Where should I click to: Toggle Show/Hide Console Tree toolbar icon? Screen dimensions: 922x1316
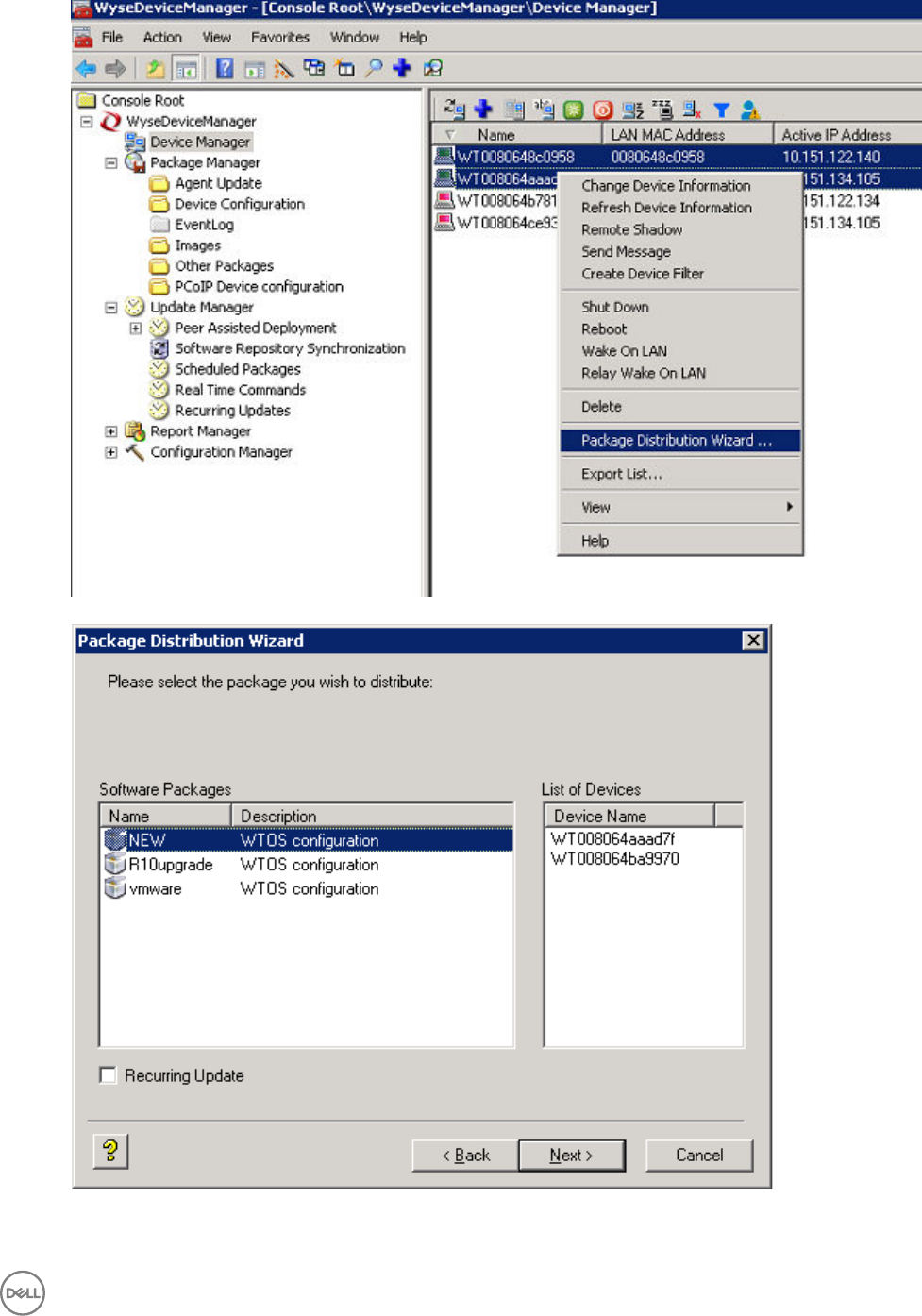click(187, 69)
